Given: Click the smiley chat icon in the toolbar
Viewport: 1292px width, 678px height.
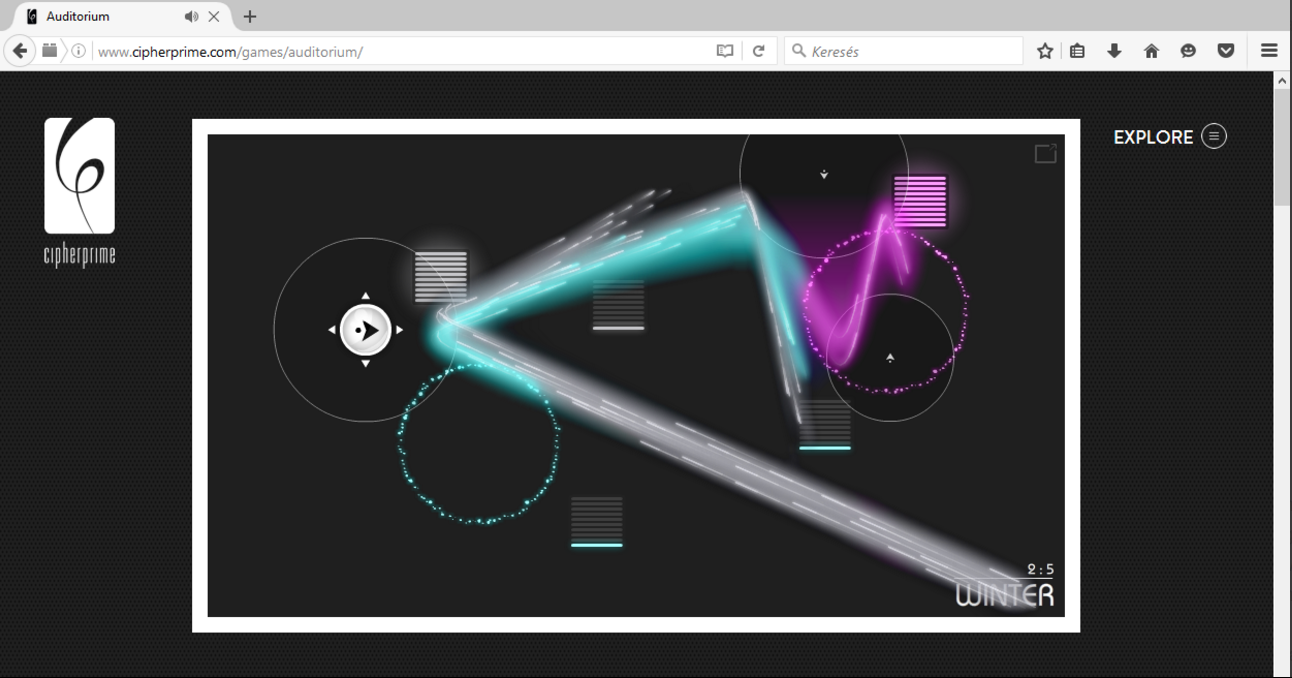Looking at the screenshot, I should pyautogui.click(x=1188, y=51).
